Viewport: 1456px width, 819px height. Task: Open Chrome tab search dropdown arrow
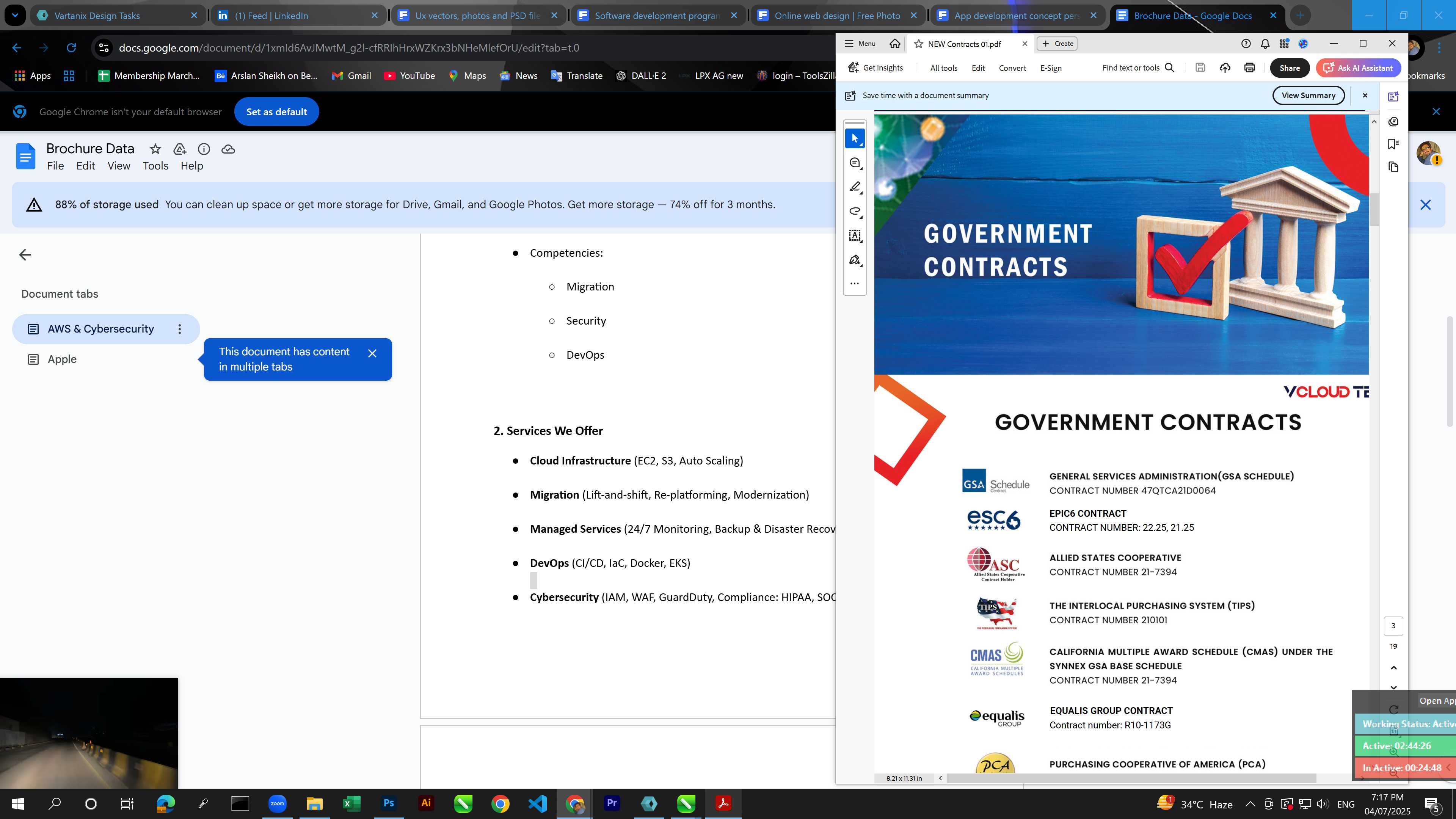click(x=15, y=15)
